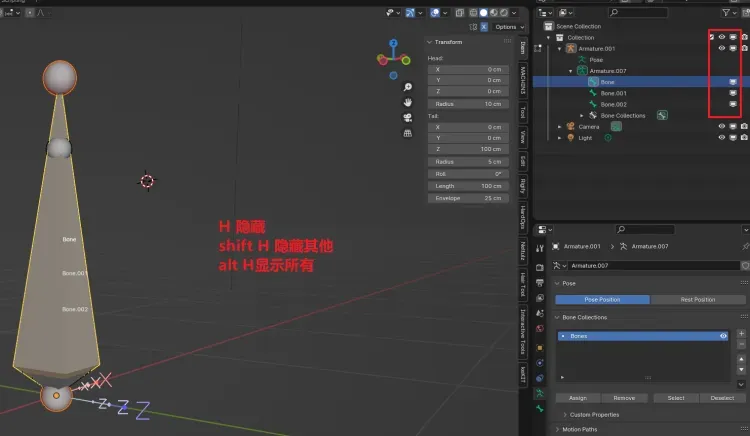This screenshot has height=436, width=750.
Task: Click the Pose icon in the outliner
Action: point(582,60)
